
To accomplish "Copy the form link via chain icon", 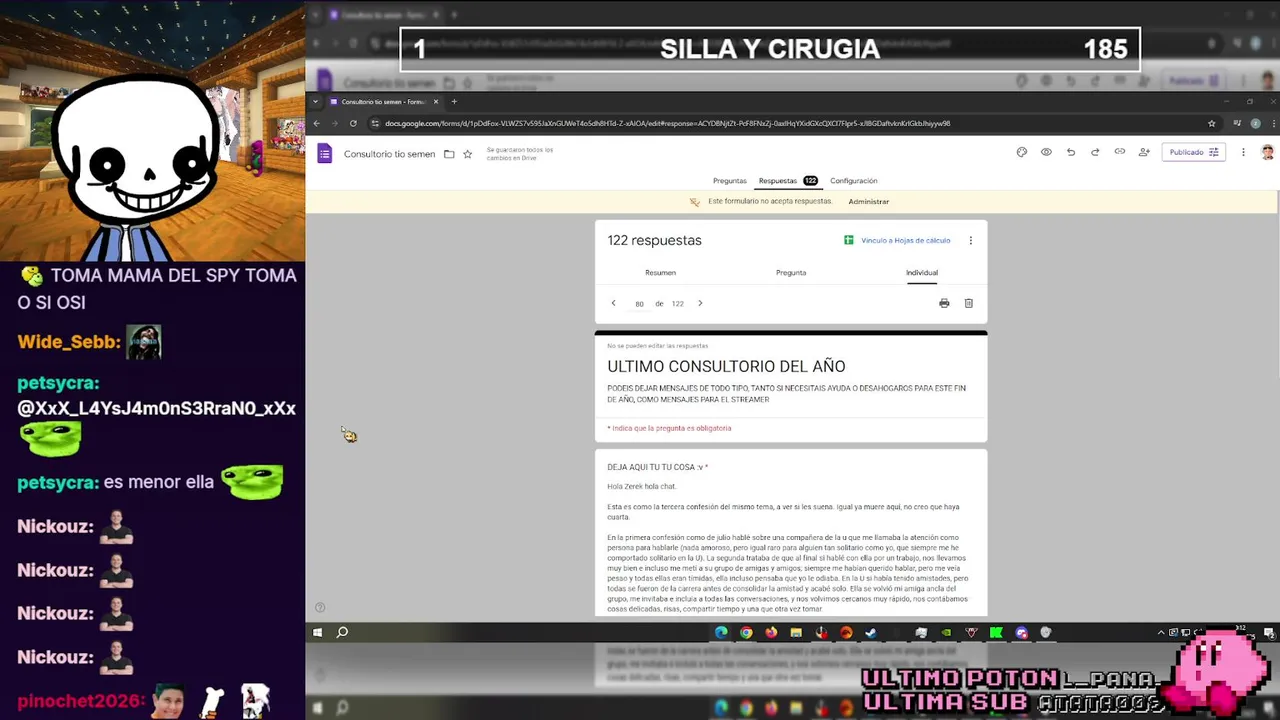I will [x=1119, y=152].
